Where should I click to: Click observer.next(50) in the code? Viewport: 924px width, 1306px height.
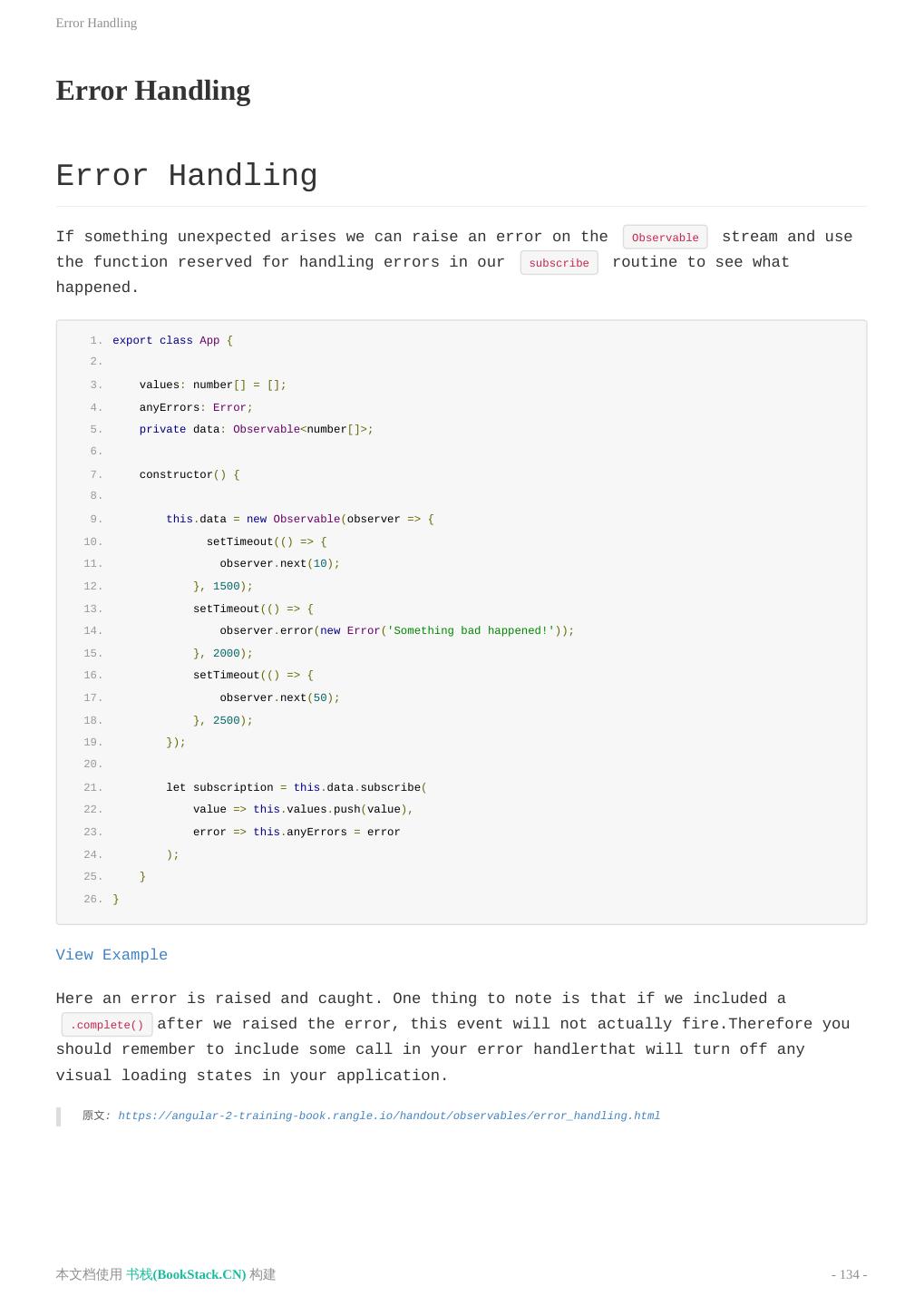(x=279, y=697)
